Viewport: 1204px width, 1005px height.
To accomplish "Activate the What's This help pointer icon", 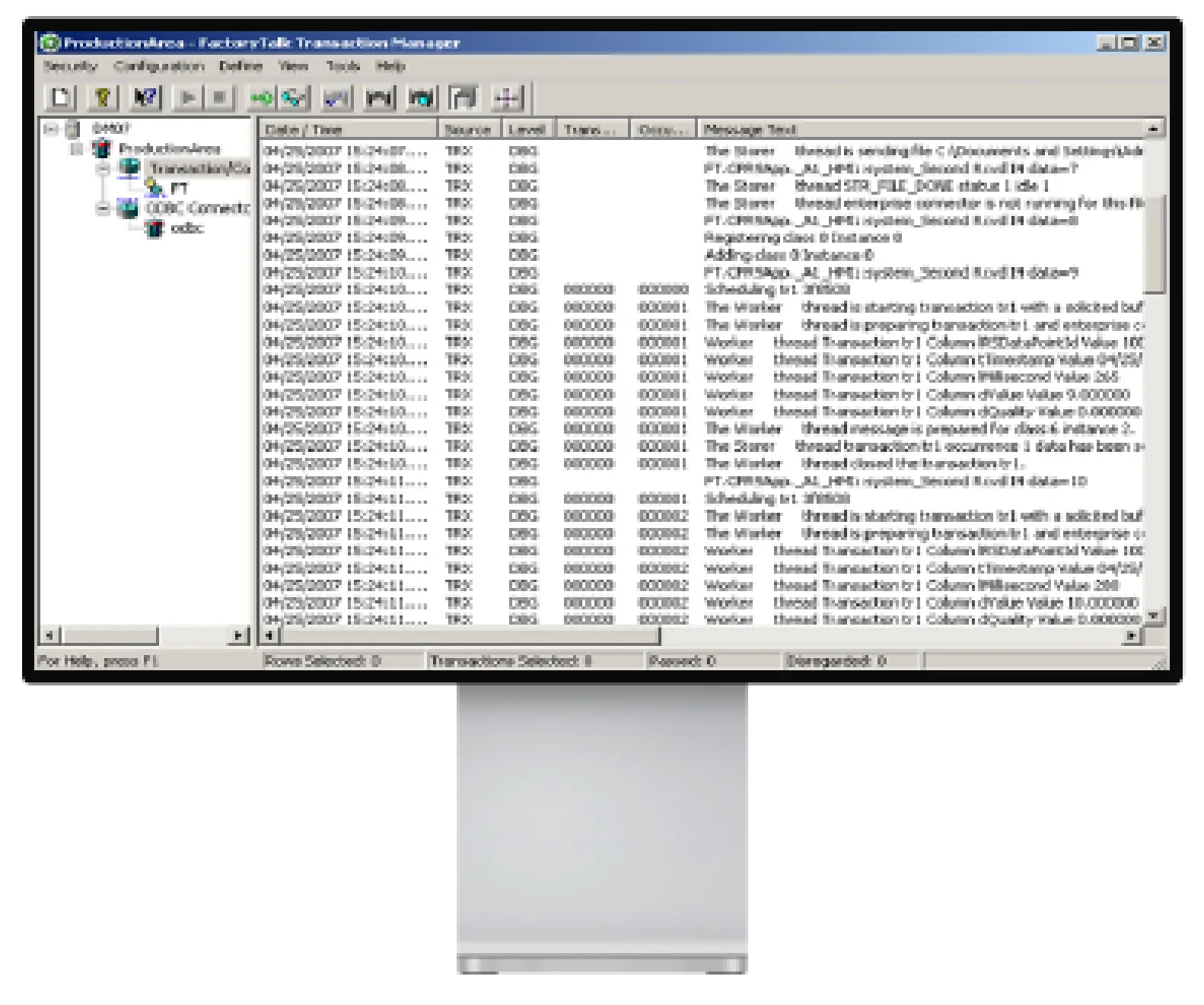I will click(x=146, y=98).
